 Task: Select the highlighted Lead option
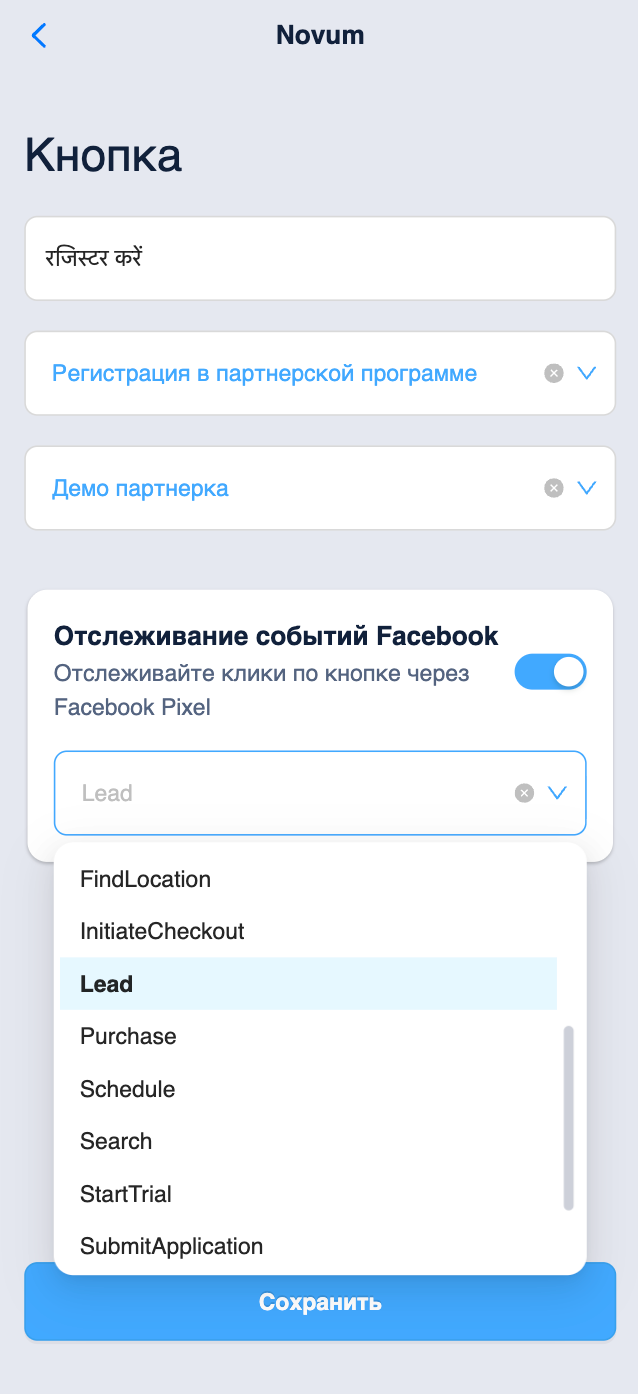[x=107, y=984]
